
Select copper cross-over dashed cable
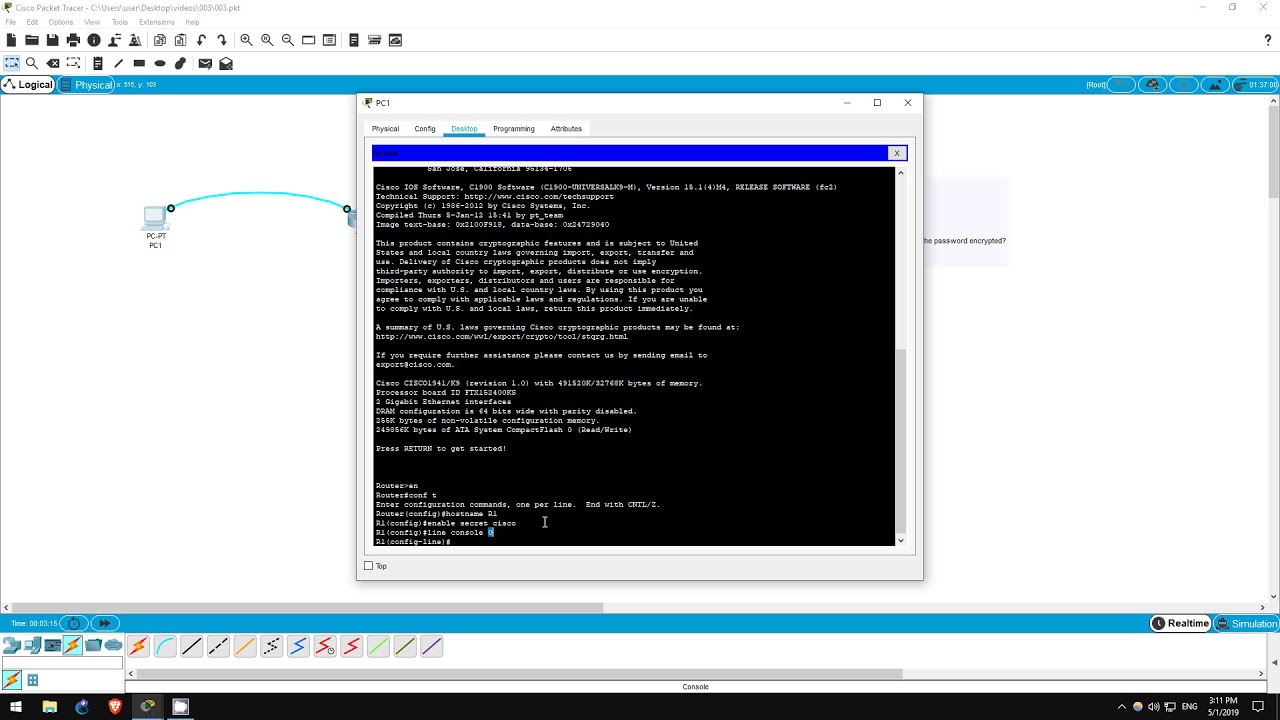coord(218,647)
